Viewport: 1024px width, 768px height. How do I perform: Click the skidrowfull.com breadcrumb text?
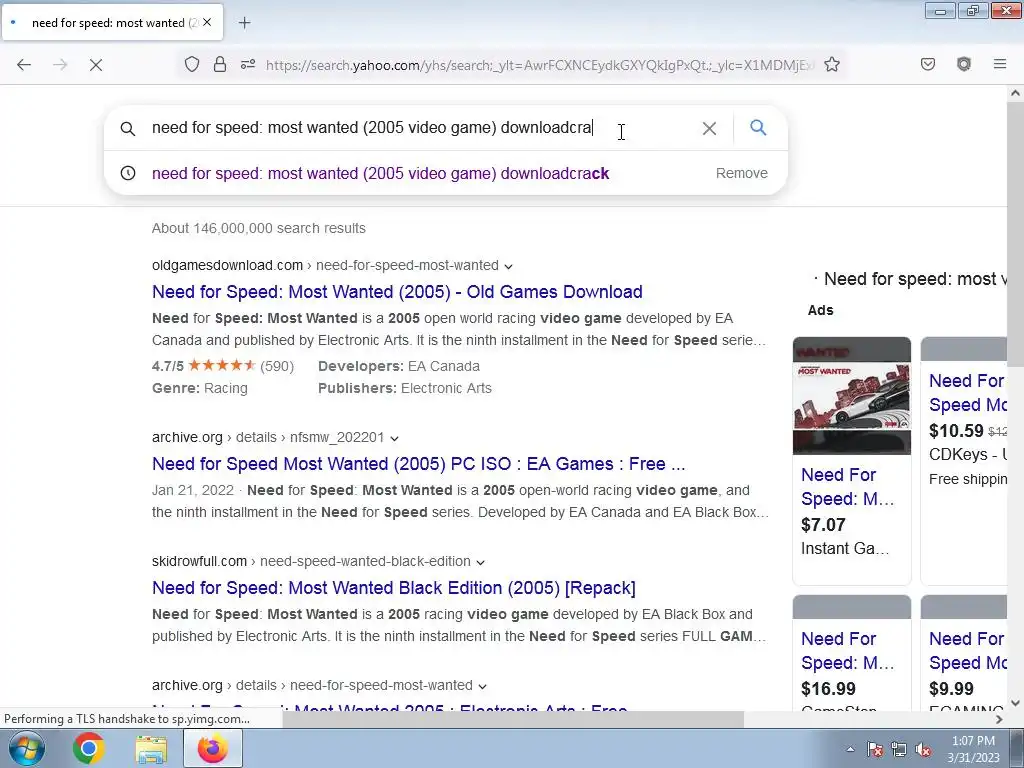pyautogui.click(x=199, y=561)
